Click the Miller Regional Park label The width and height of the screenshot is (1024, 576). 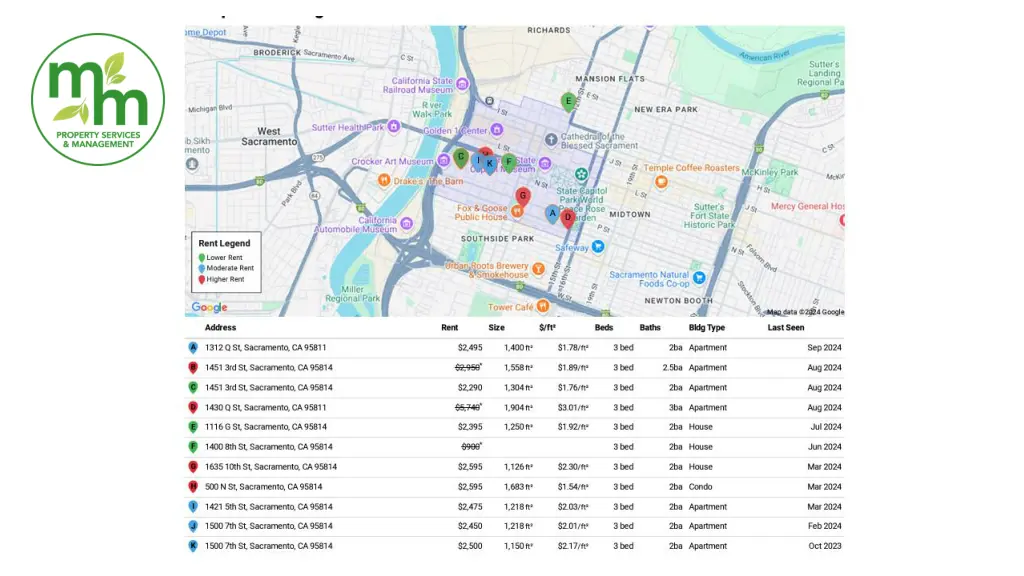pyautogui.click(x=353, y=294)
